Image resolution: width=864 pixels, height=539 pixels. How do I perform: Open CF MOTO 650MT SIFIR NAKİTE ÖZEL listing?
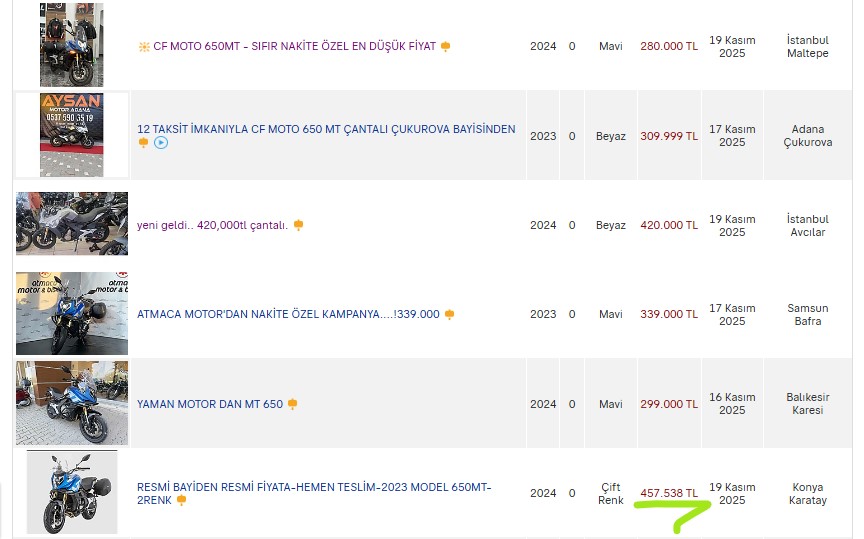point(294,46)
